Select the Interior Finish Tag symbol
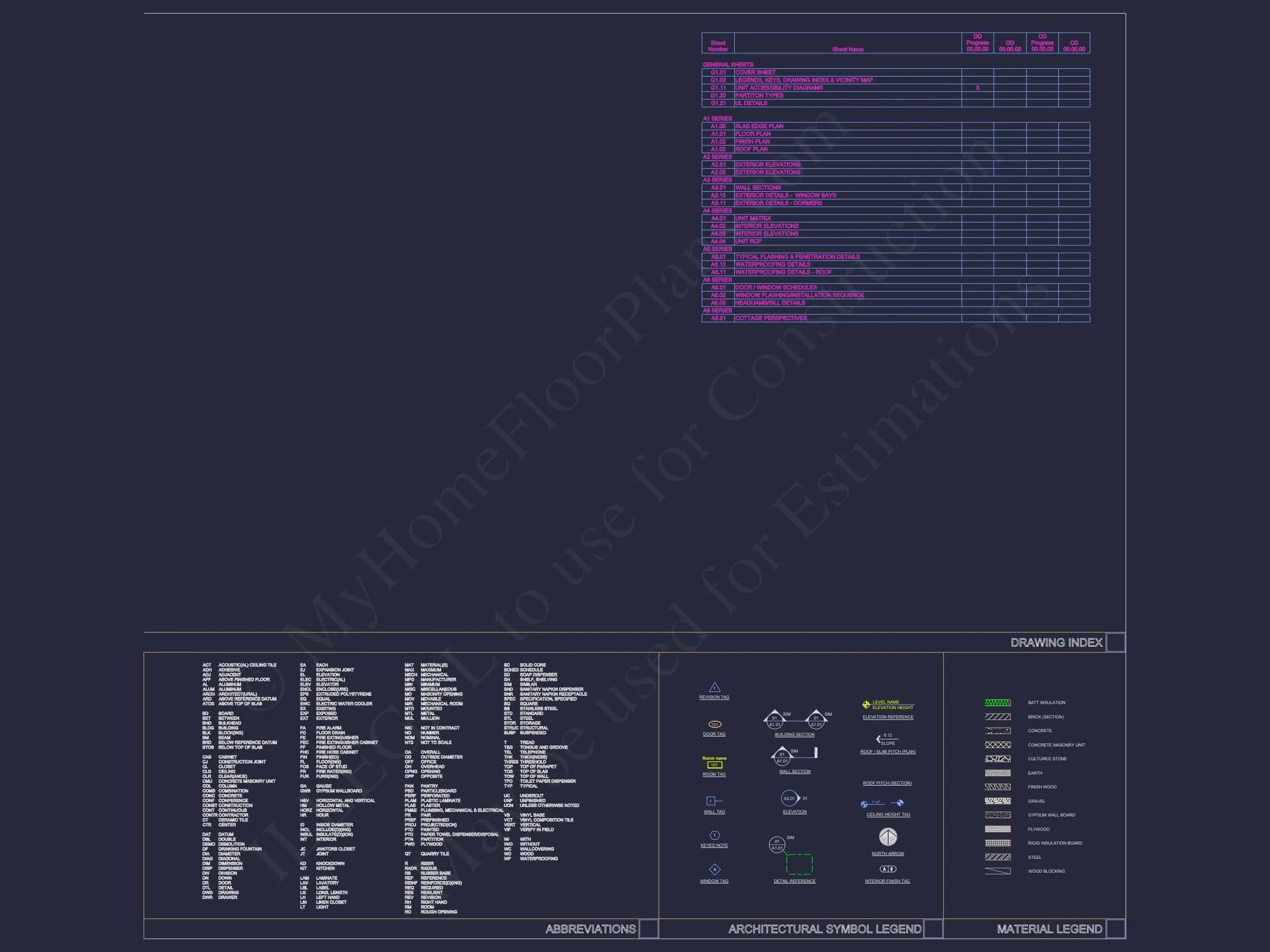This screenshot has height=952, width=1270. point(887,869)
